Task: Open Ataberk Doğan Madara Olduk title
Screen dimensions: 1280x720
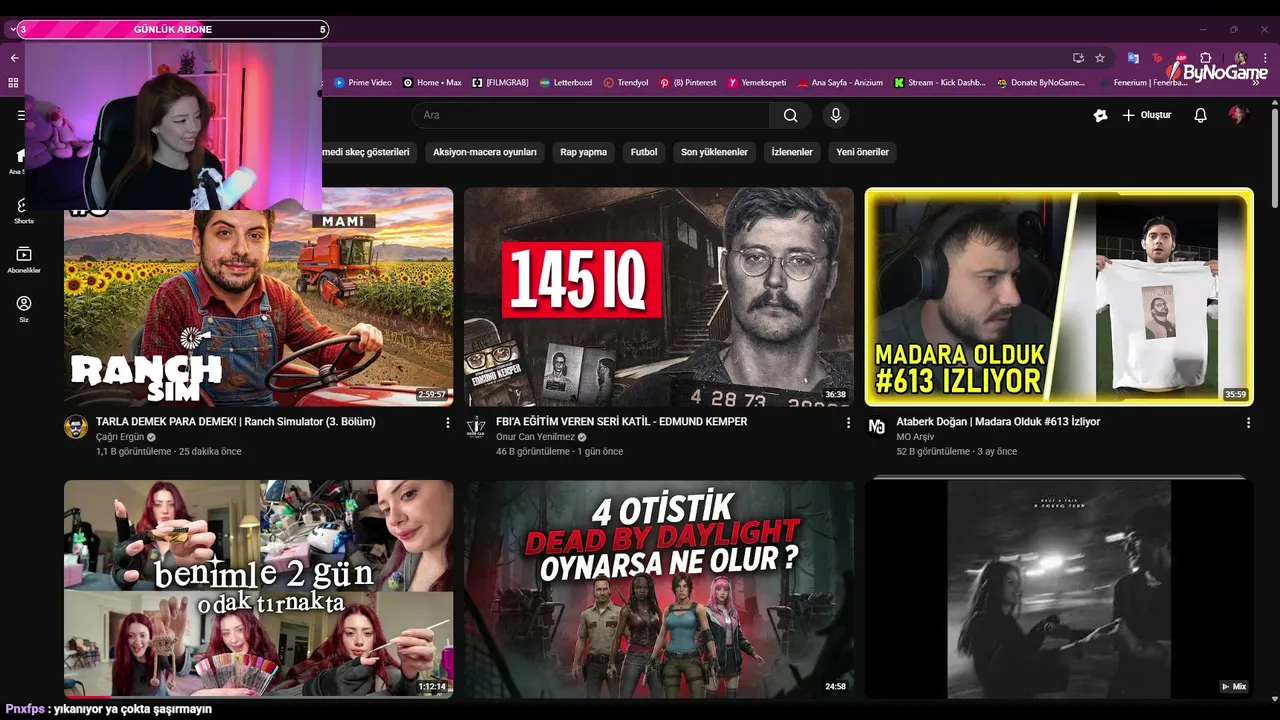Action: coord(998,422)
